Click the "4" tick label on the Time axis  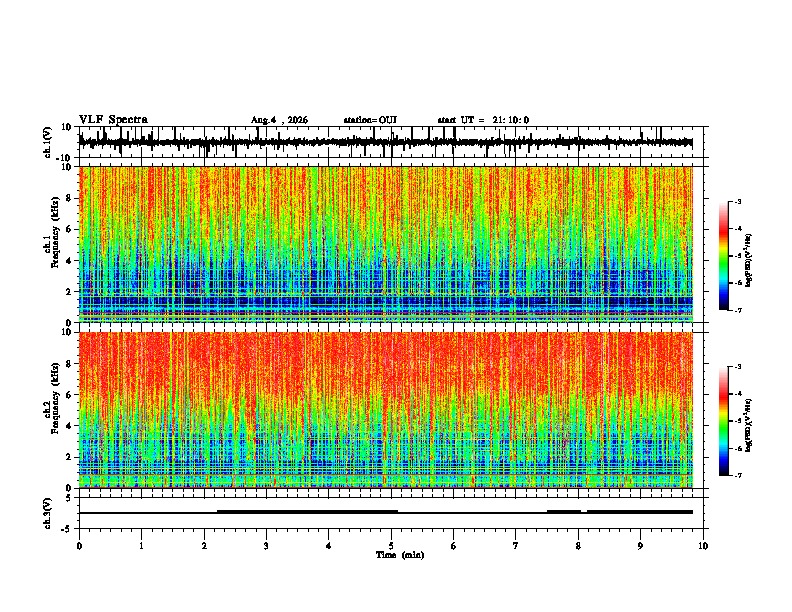pos(329,546)
